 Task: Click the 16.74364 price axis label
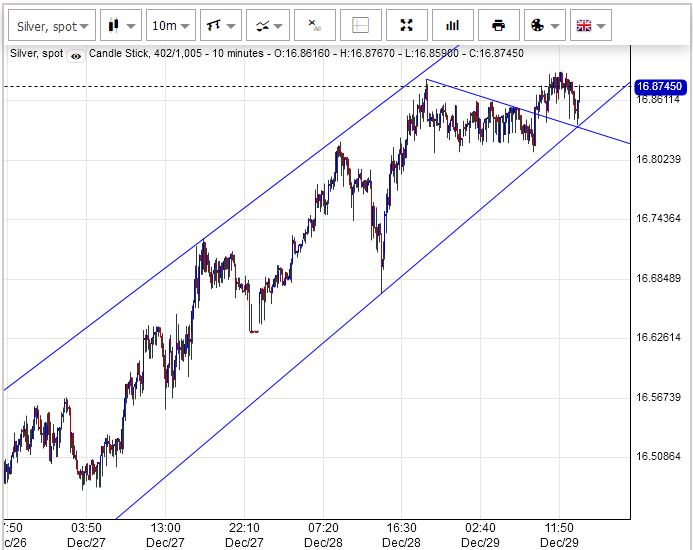[658, 219]
